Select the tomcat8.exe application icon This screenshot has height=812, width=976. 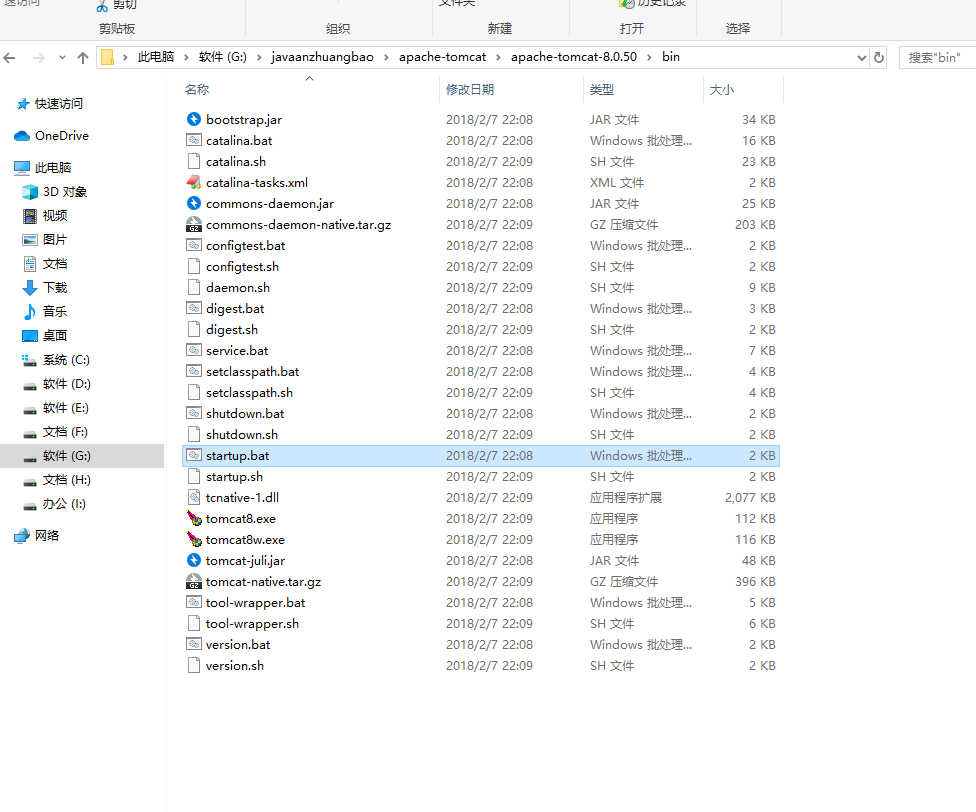(194, 519)
